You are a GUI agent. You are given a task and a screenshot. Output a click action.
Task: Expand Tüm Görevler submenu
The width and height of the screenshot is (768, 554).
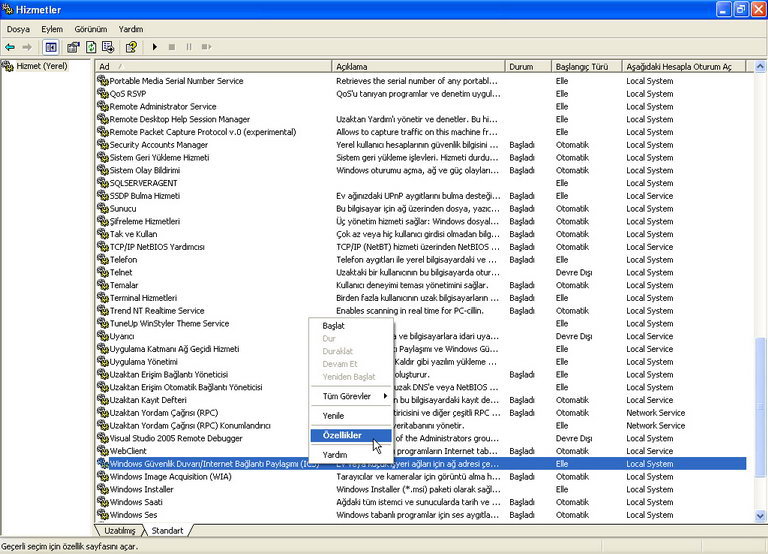point(351,396)
